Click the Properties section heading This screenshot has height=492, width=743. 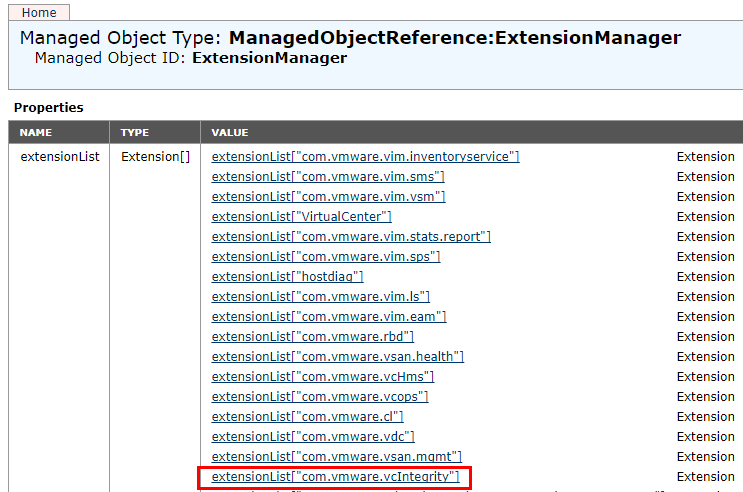48,108
